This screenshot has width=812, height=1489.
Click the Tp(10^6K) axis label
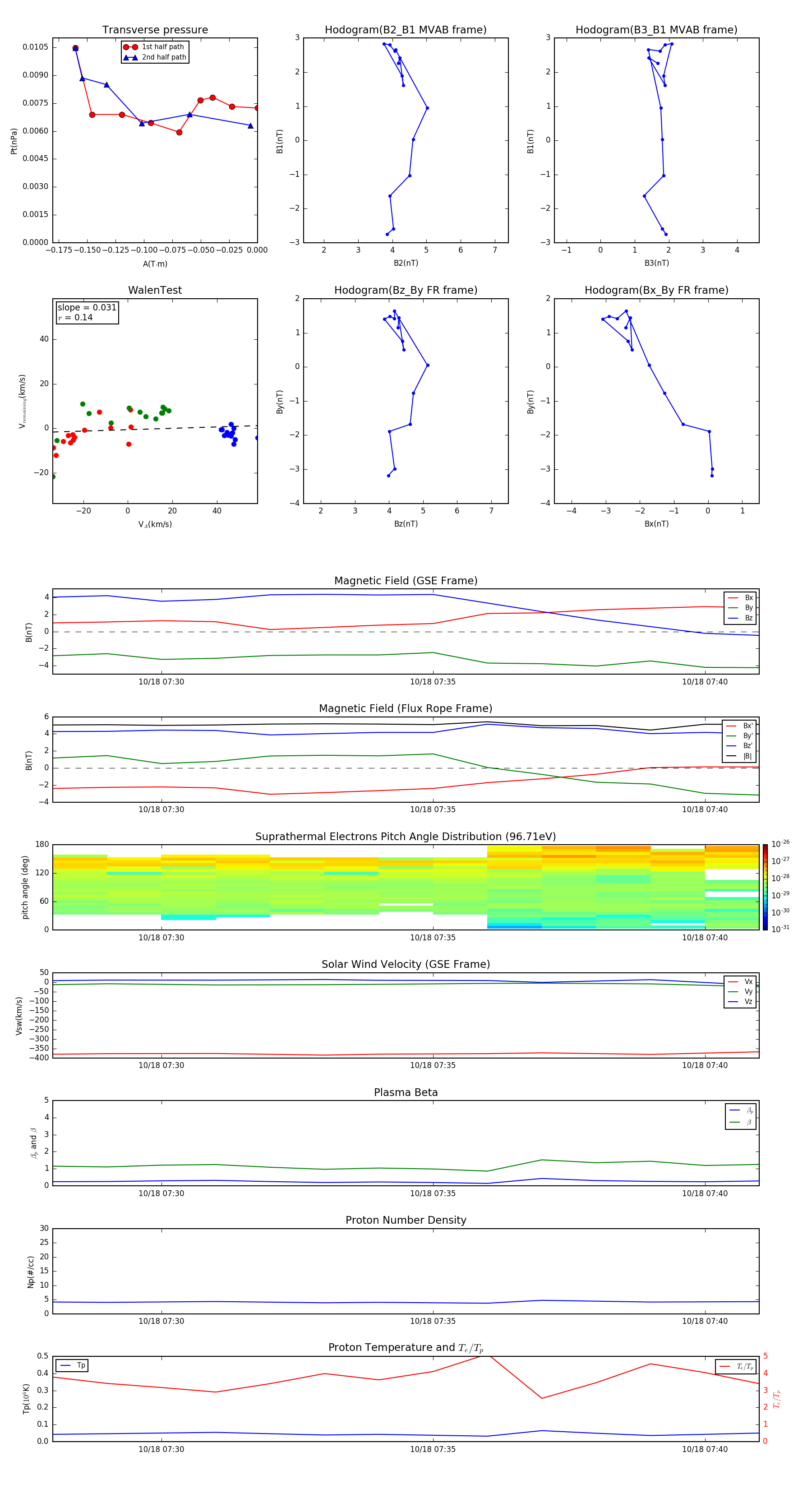[26, 1399]
